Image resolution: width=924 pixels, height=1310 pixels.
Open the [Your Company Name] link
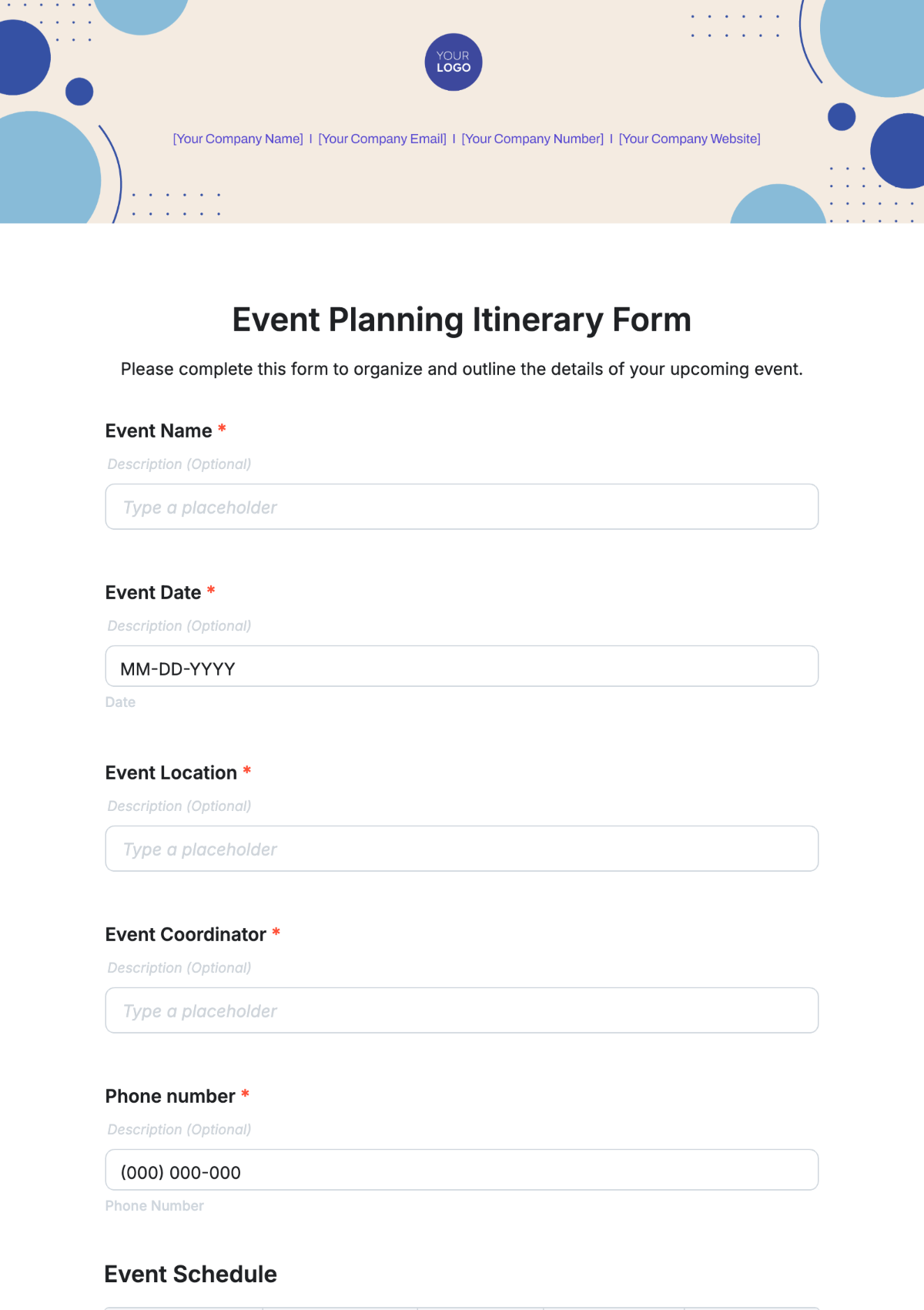coord(237,139)
